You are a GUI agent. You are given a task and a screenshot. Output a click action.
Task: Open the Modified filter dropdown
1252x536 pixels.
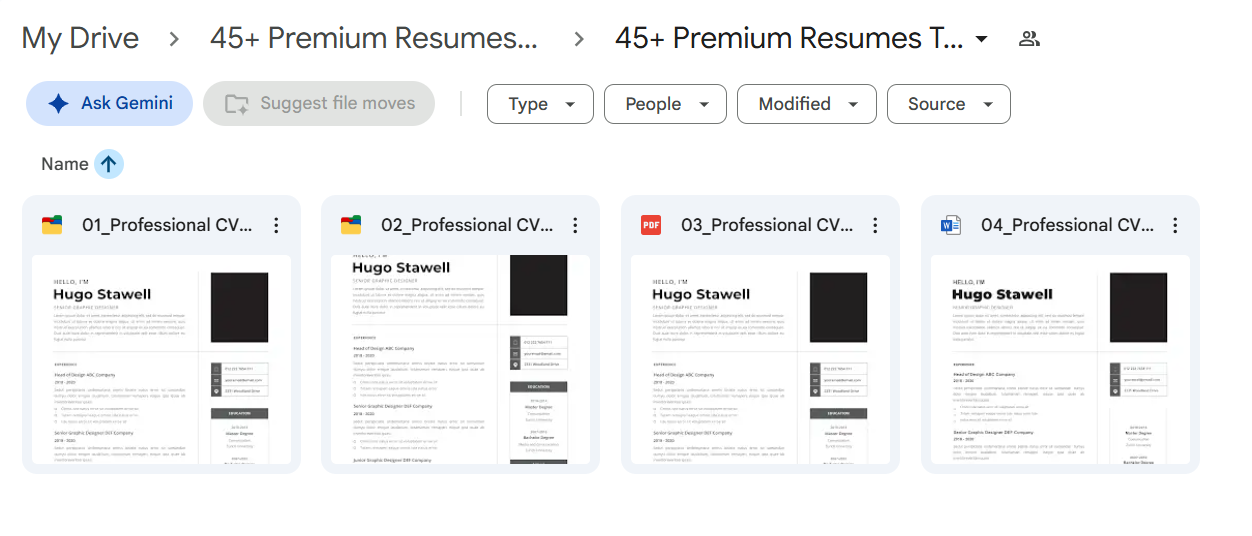807,104
